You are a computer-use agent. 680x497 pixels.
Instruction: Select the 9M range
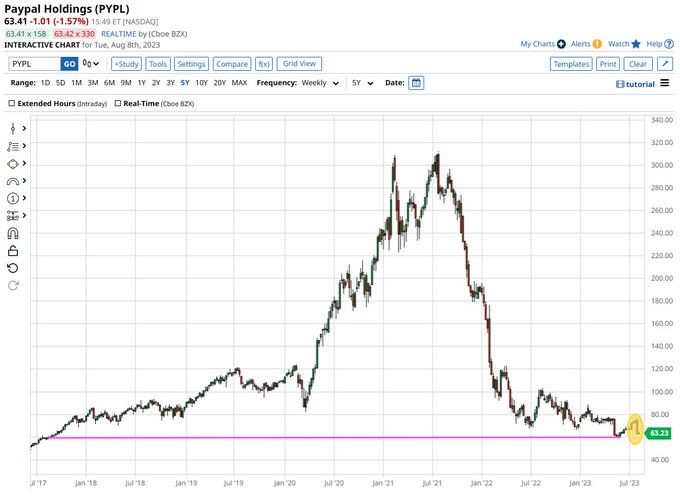(x=126, y=82)
